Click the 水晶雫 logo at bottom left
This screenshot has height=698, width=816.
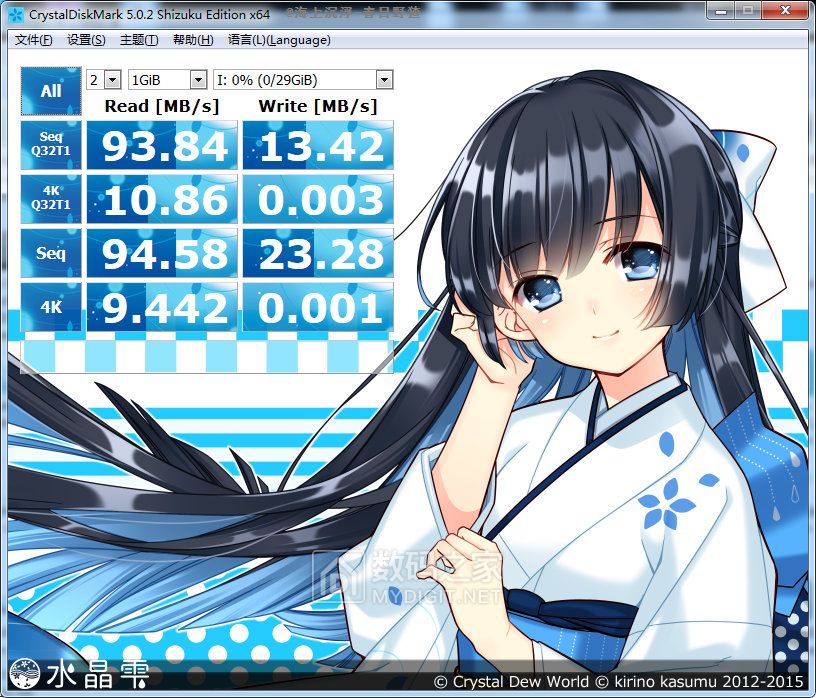click(81, 674)
